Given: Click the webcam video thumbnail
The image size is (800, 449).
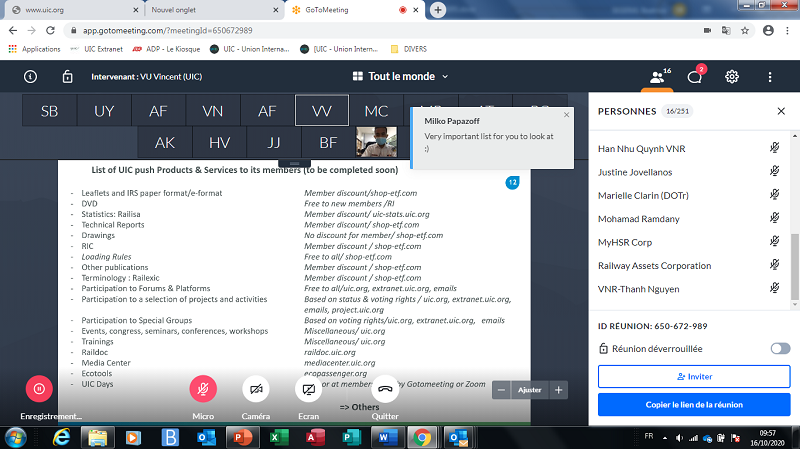Looking at the screenshot, I should (377, 142).
